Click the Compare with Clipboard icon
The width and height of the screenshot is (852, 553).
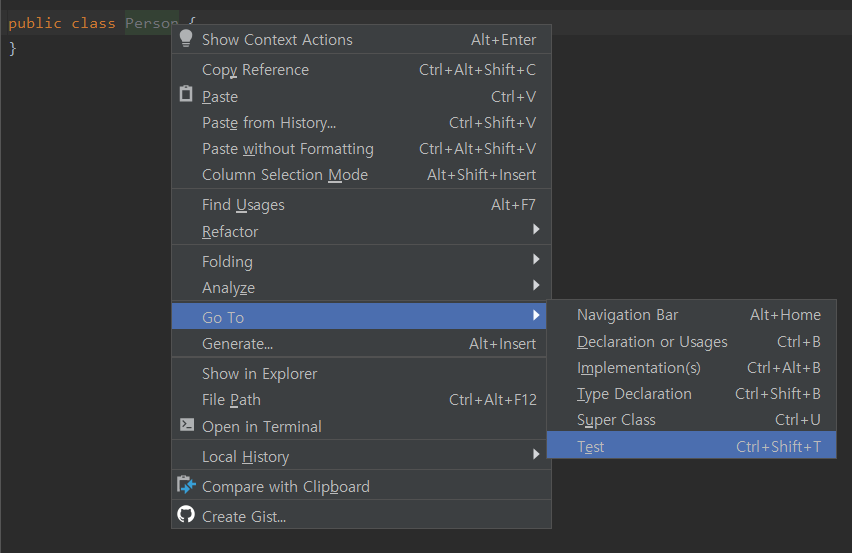(186, 485)
